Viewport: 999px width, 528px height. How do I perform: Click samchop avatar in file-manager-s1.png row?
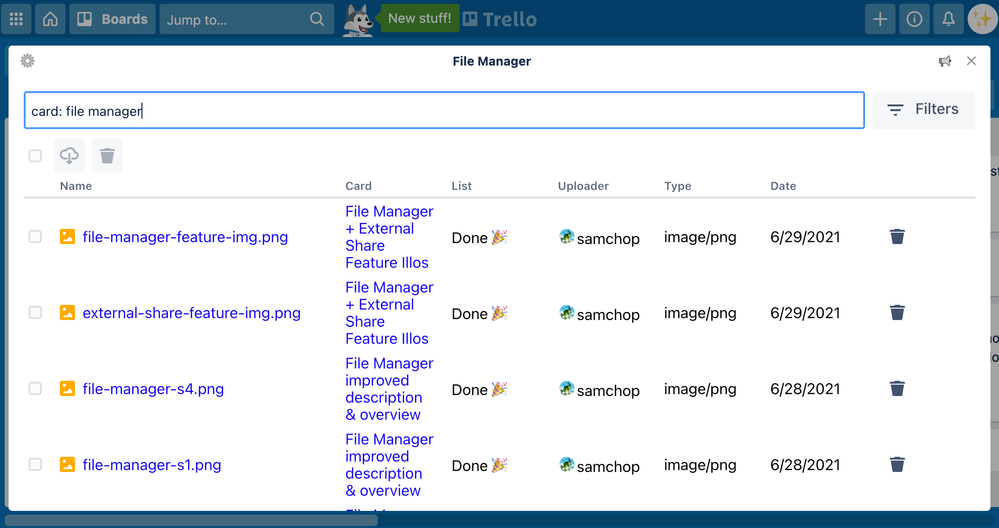[566, 464]
